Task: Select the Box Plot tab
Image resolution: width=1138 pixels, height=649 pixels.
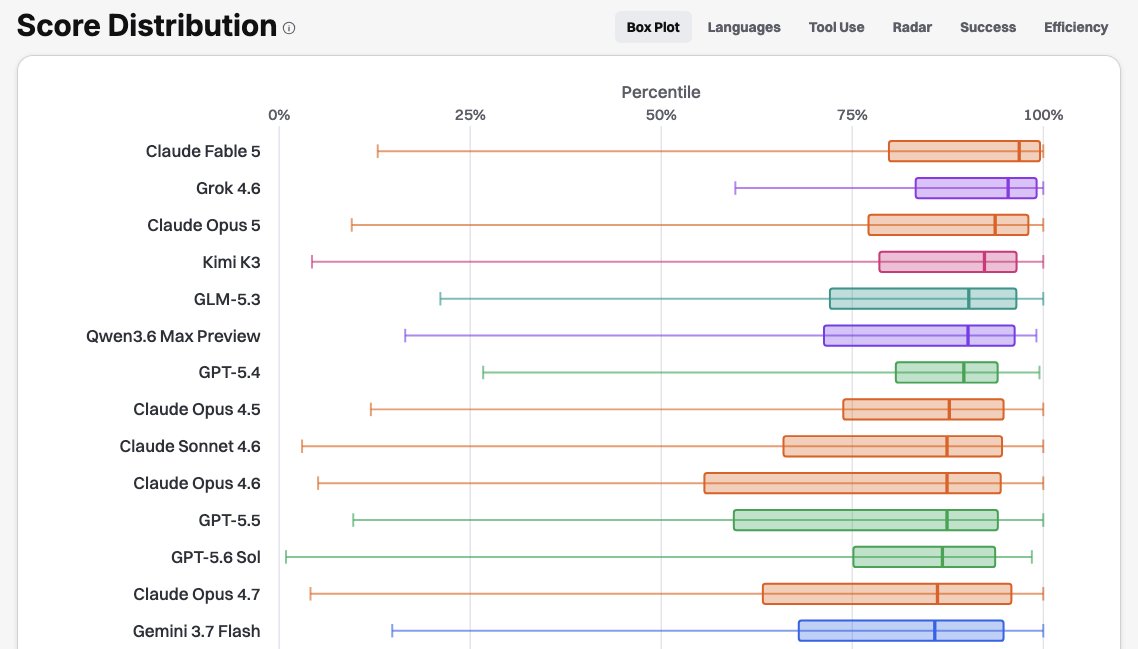Action: coord(653,28)
